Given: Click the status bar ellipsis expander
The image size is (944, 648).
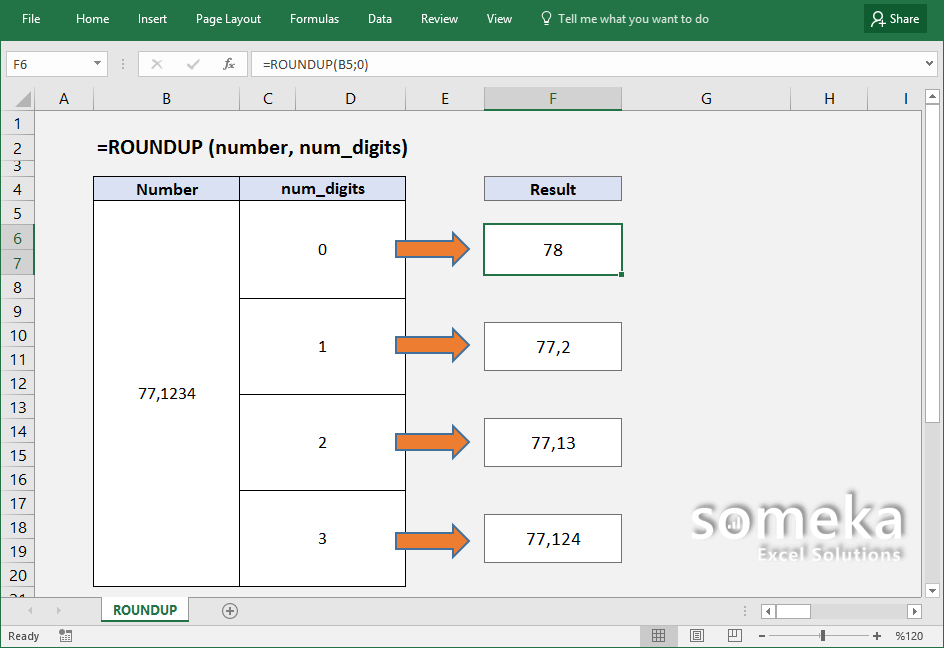Looking at the screenshot, I should click(x=744, y=610).
